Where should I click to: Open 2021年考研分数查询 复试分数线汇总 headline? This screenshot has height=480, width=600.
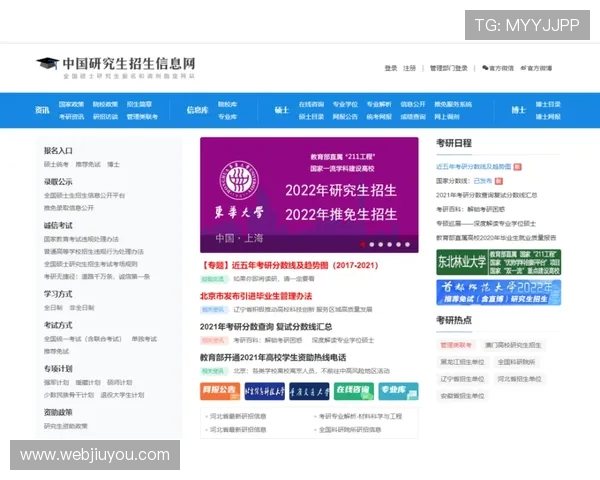click(266, 327)
